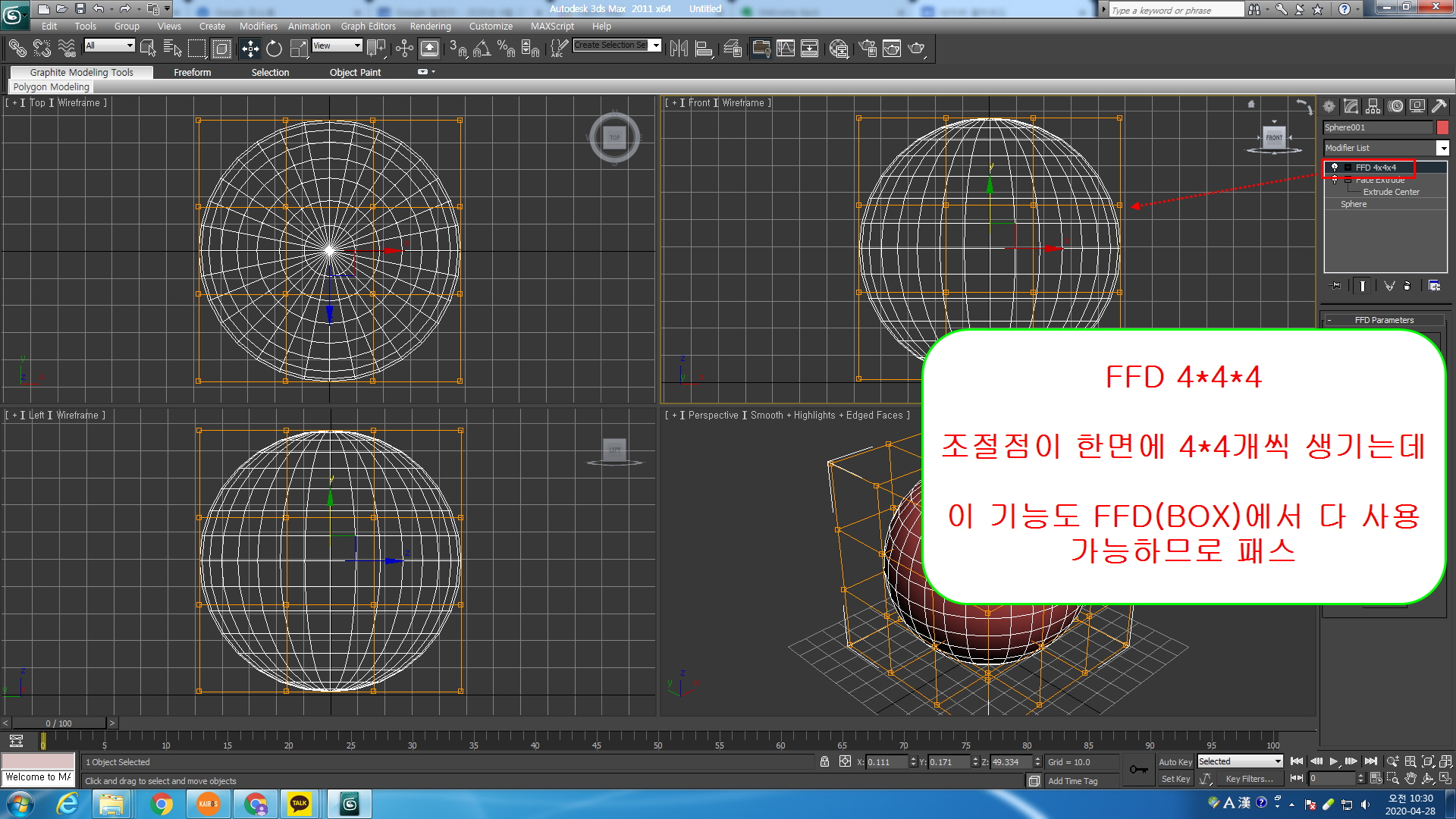Toggle the Auto Key button

[x=1175, y=762]
